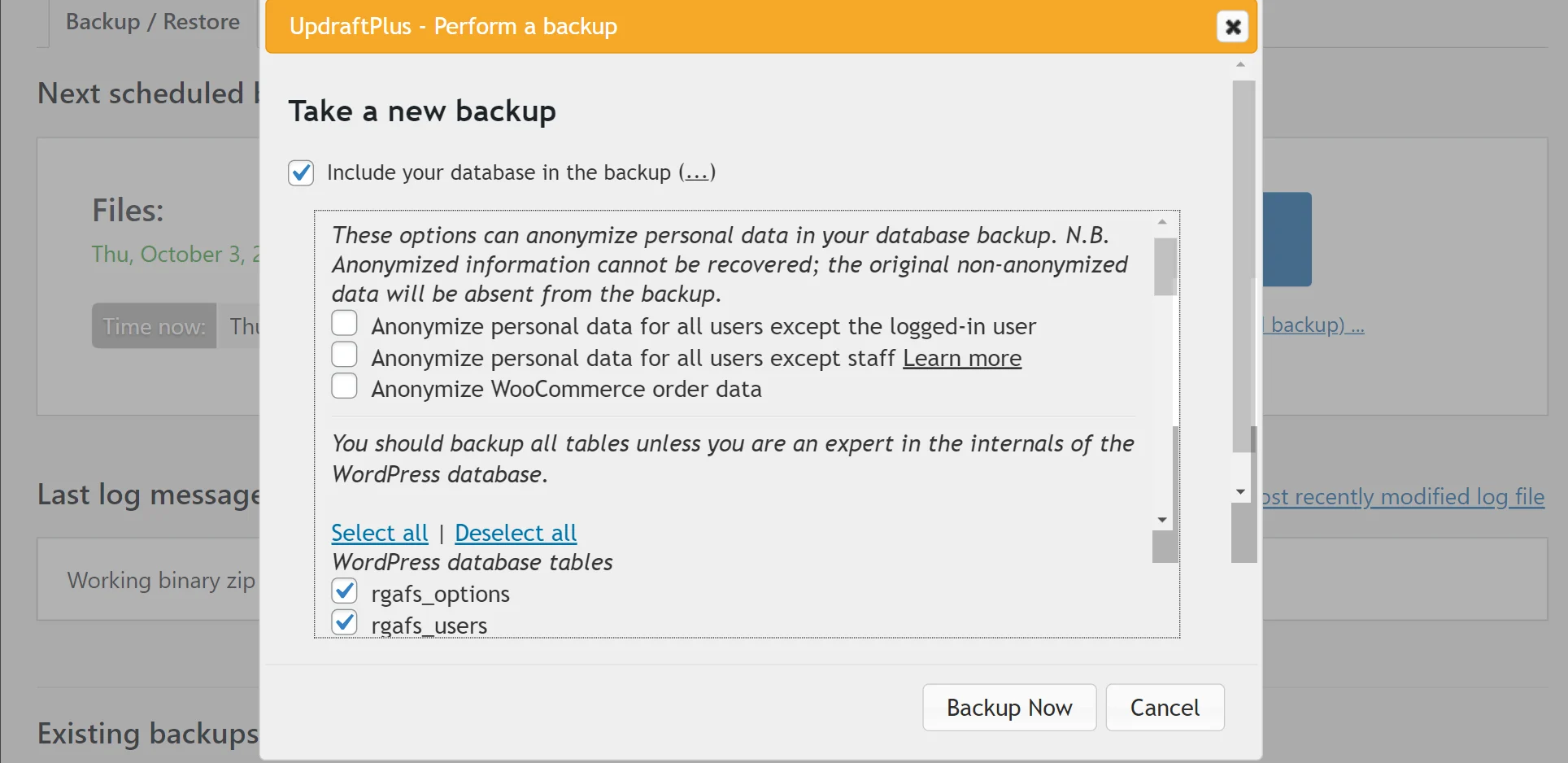Image resolution: width=1568 pixels, height=763 pixels.
Task: Open the Backup / Restore tab
Action: click(152, 22)
